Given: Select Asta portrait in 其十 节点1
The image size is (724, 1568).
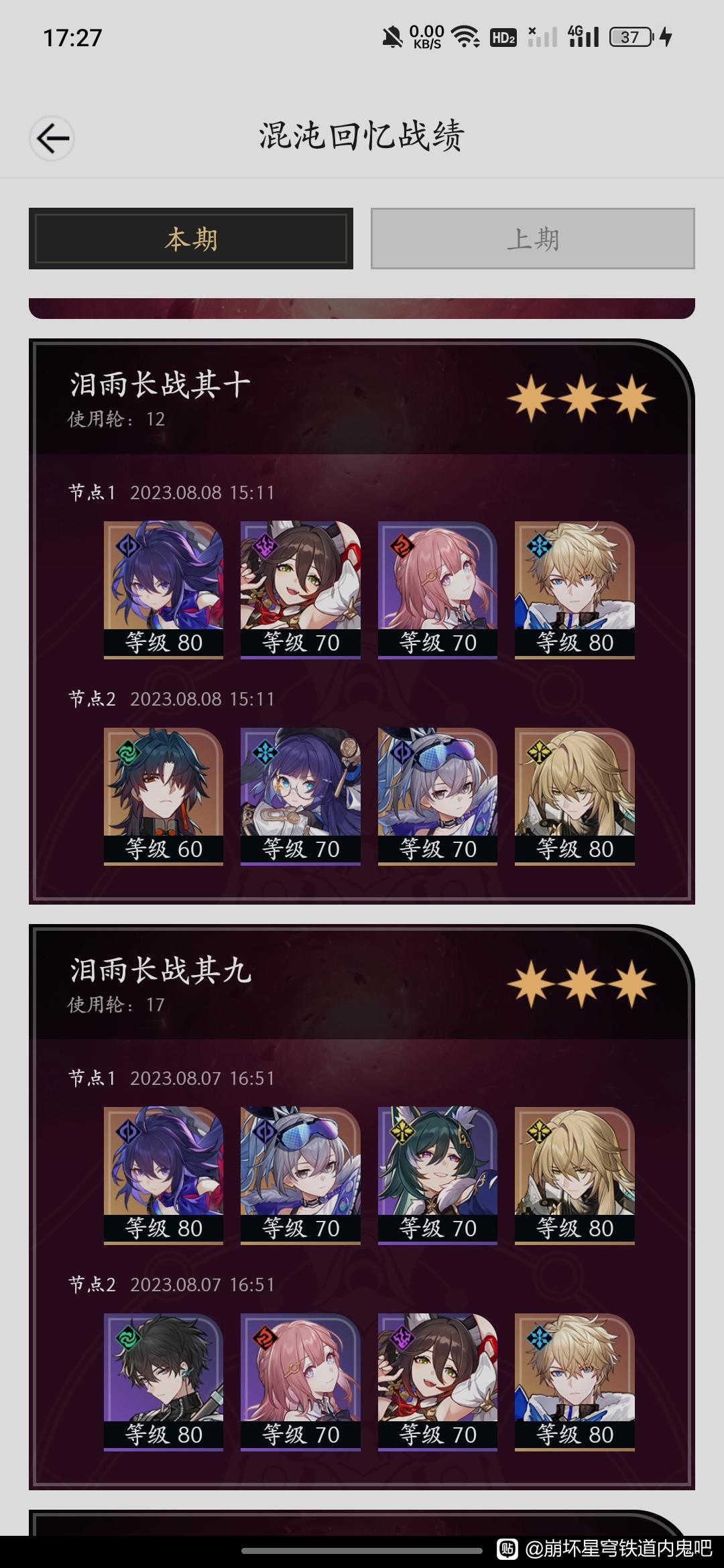Looking at the screenshot, I should (x=438, y=590).
